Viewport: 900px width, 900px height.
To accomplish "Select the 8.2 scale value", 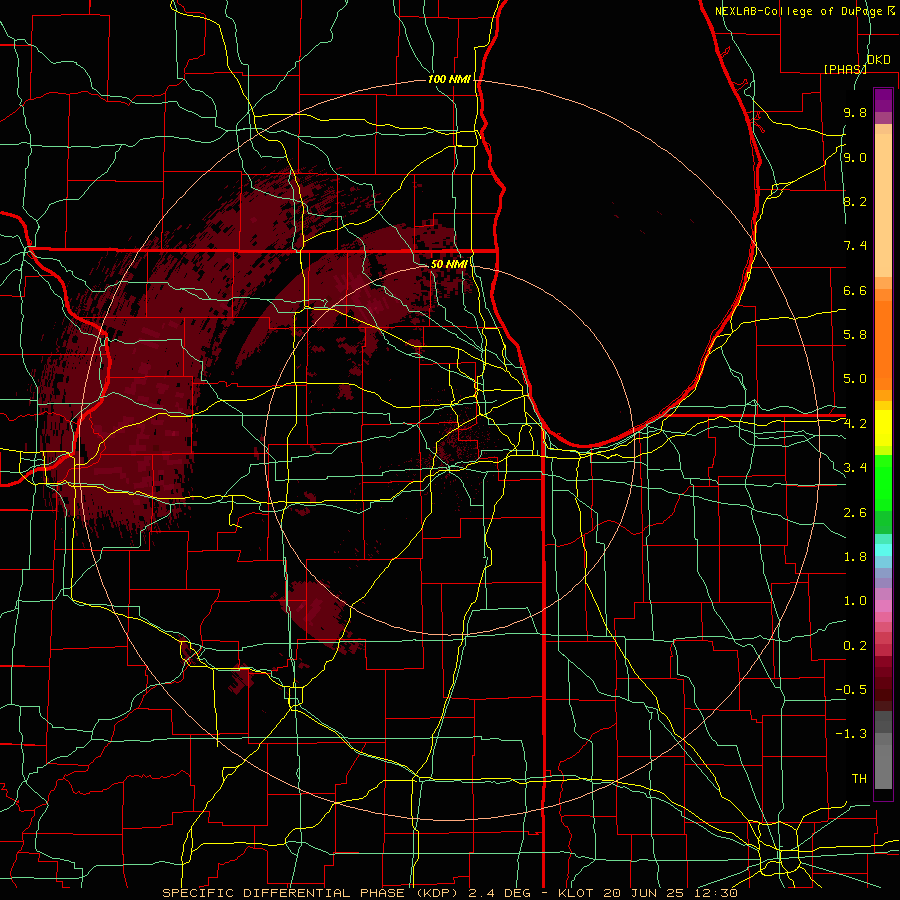I will point(855,201).
